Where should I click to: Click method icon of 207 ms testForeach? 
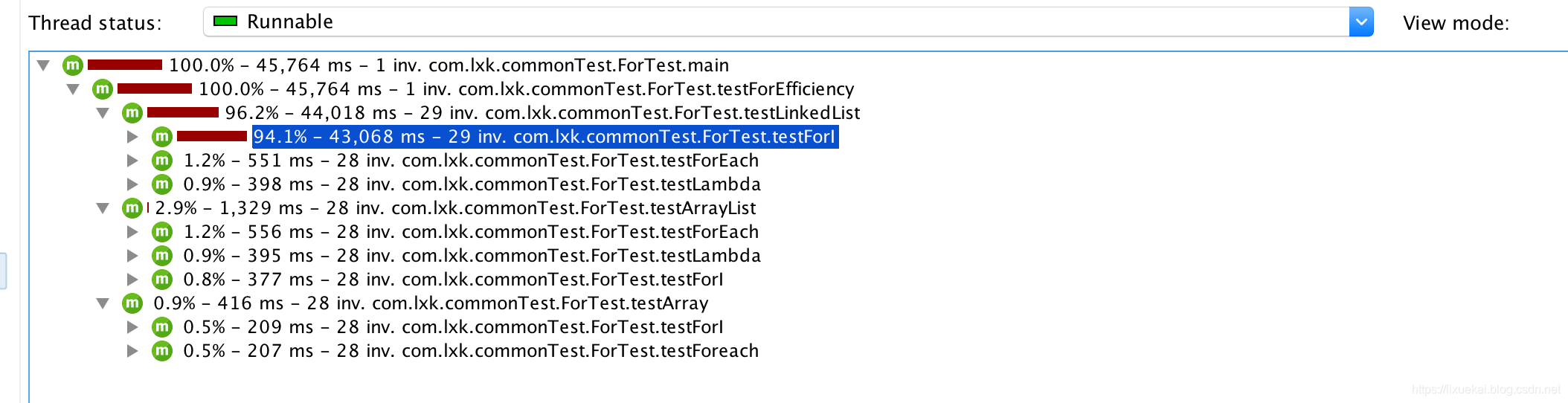(161, 351)
